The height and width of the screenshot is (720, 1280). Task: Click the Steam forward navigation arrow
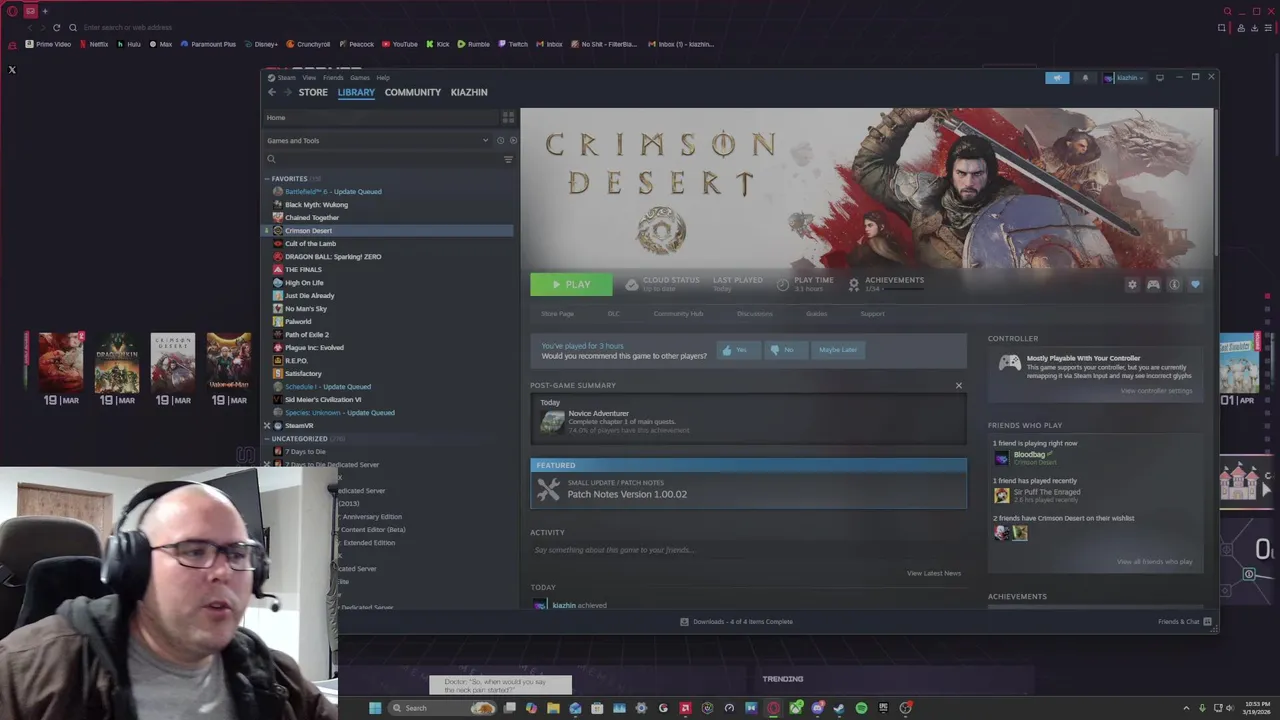(288, 92)
